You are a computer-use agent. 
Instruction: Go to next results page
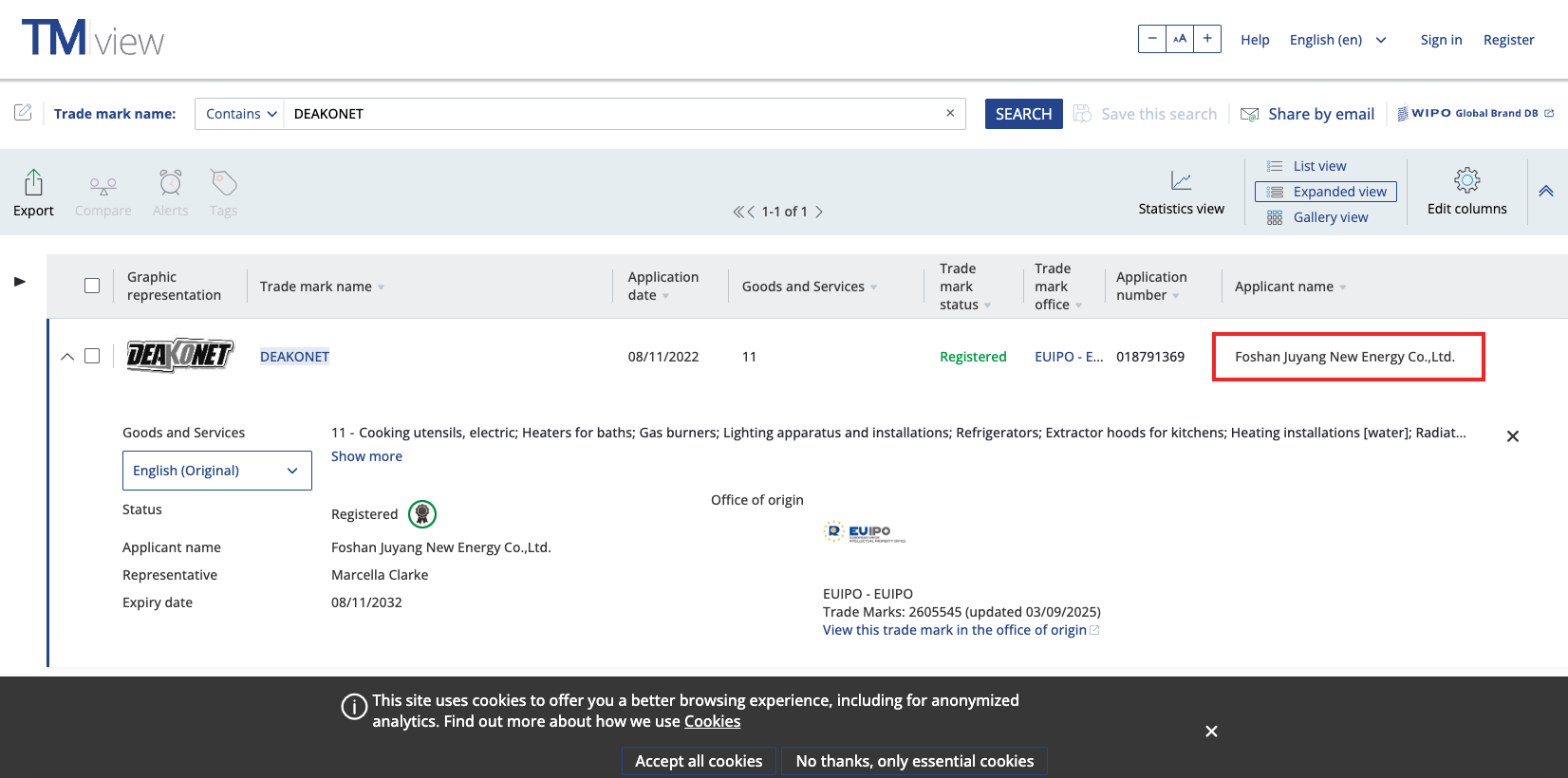click(x=819, y=212)
